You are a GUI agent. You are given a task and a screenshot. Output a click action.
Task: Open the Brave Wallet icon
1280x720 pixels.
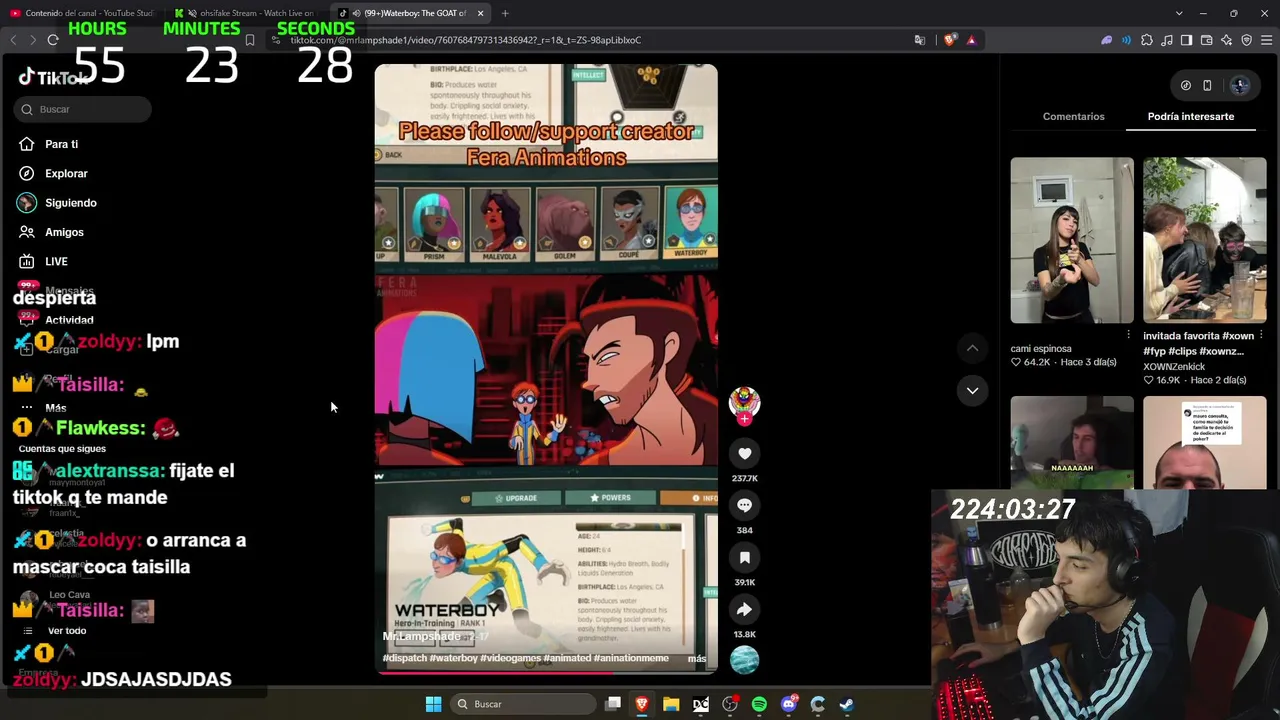coord(1206,40)
